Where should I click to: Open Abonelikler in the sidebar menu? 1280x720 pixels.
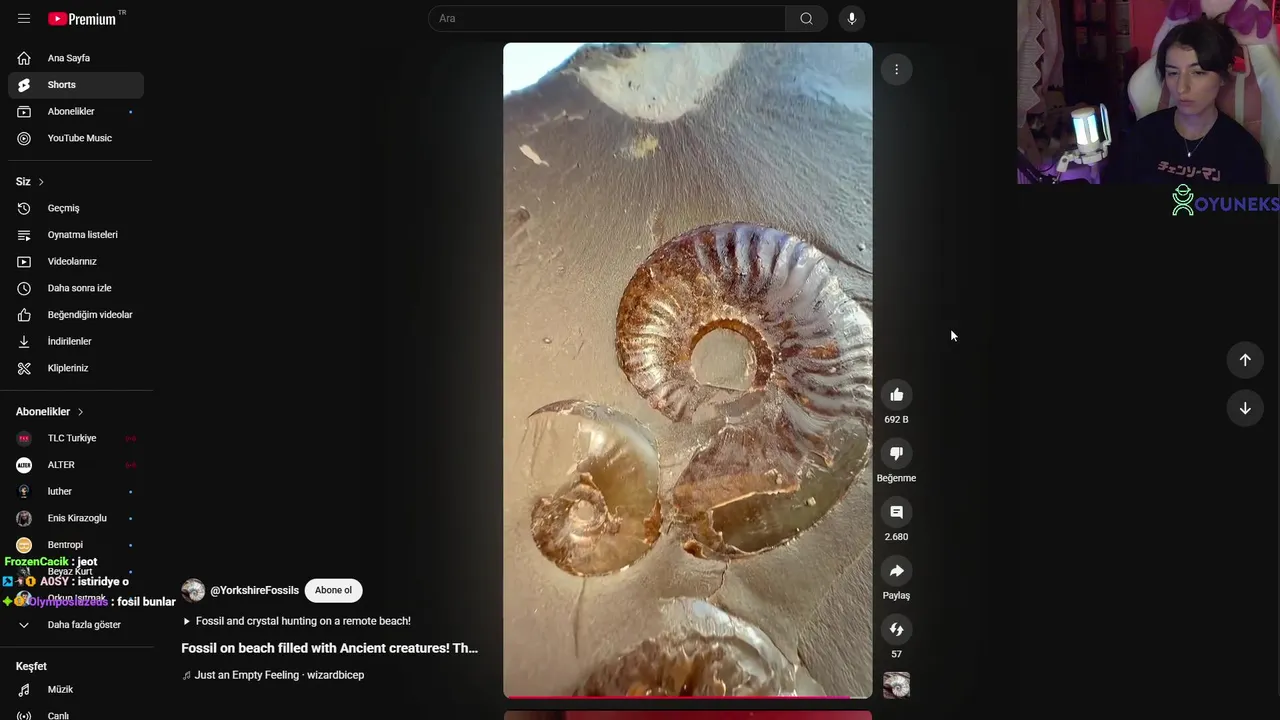(76, 111)
